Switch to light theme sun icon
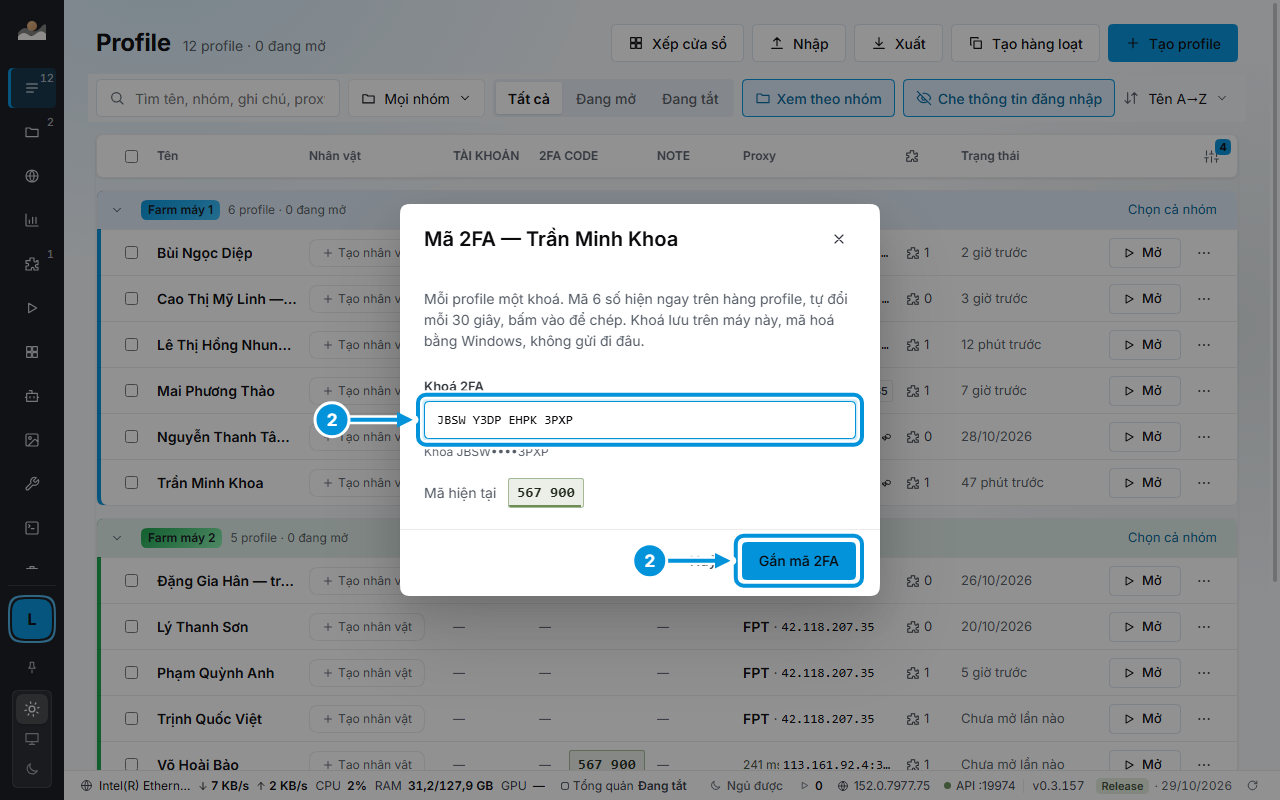 coord(32,709)
